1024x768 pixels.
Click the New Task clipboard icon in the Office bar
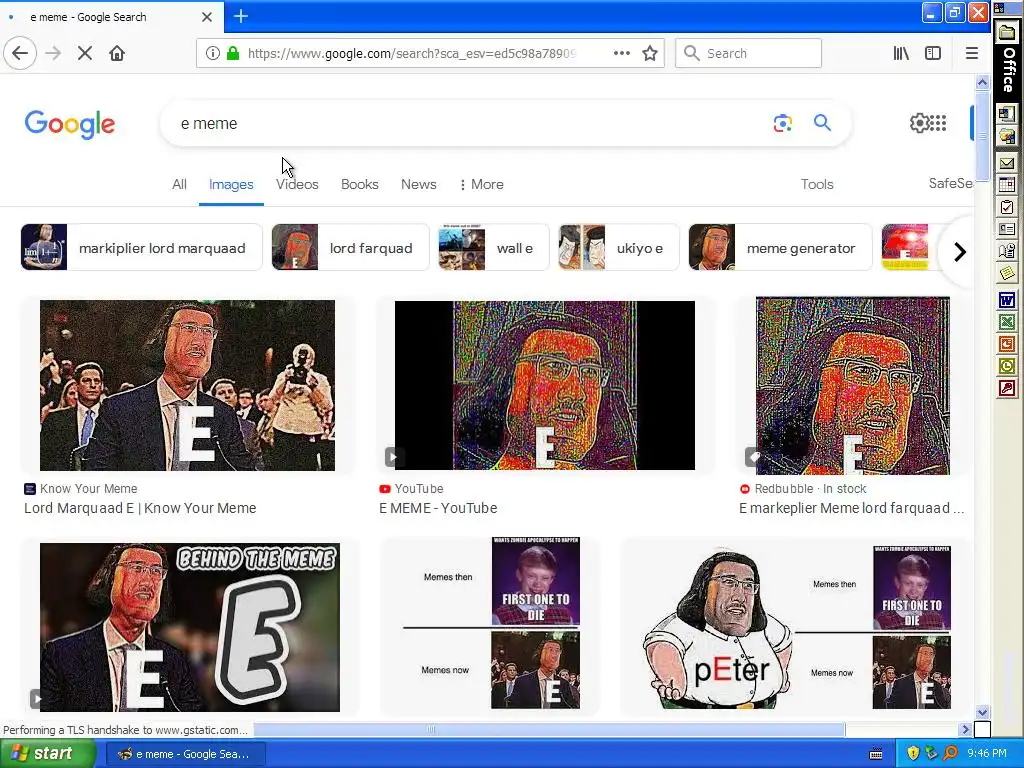[1007, 207]
